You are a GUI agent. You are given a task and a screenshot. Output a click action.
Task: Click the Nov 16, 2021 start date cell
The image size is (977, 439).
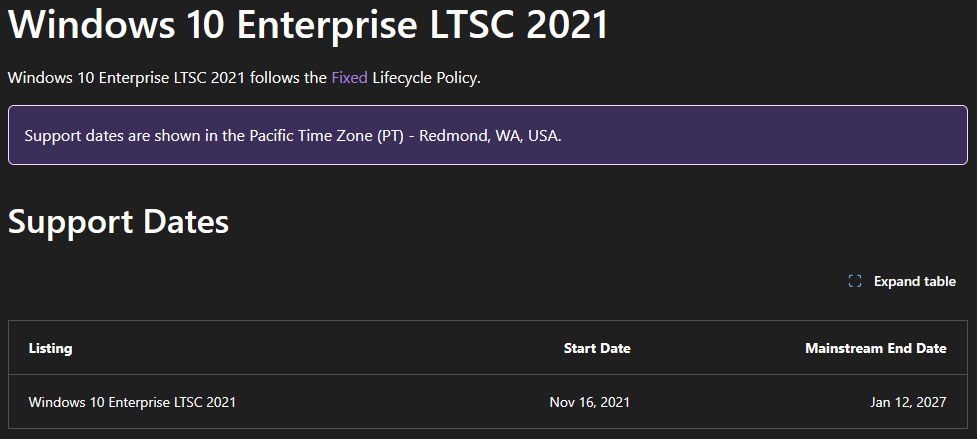pos(590,403)
